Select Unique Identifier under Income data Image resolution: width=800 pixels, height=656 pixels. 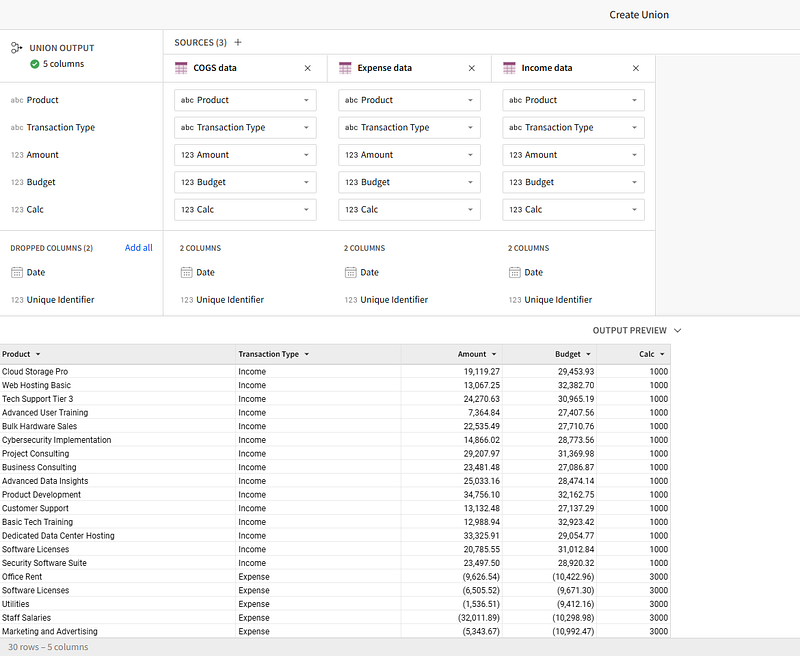click(558, 300)
